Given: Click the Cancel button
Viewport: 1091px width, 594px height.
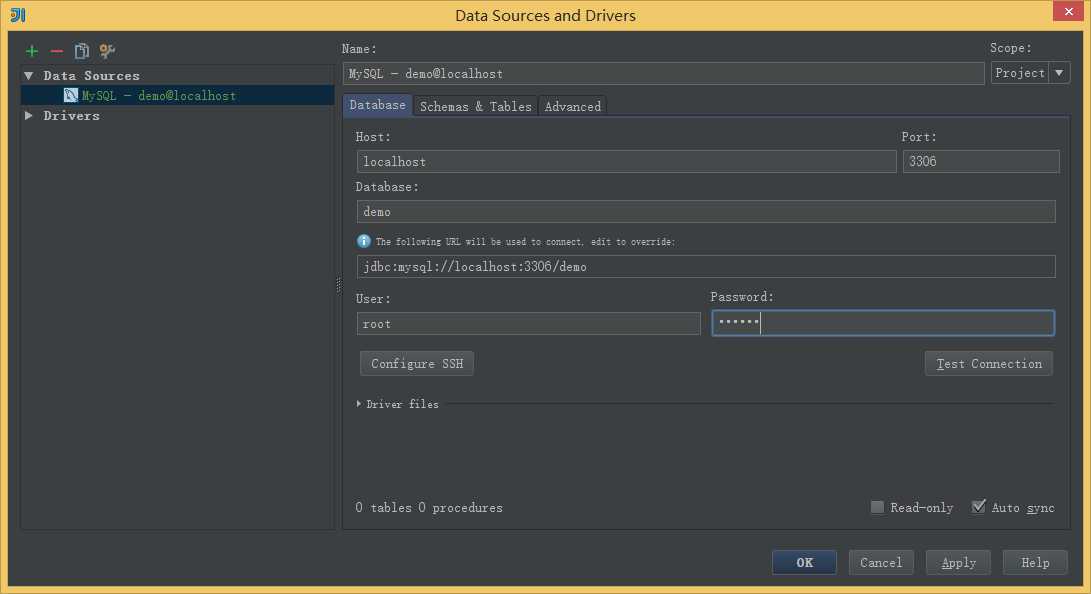Looking at the screenshot, I should pyautogui.click(x=881, y=562).
